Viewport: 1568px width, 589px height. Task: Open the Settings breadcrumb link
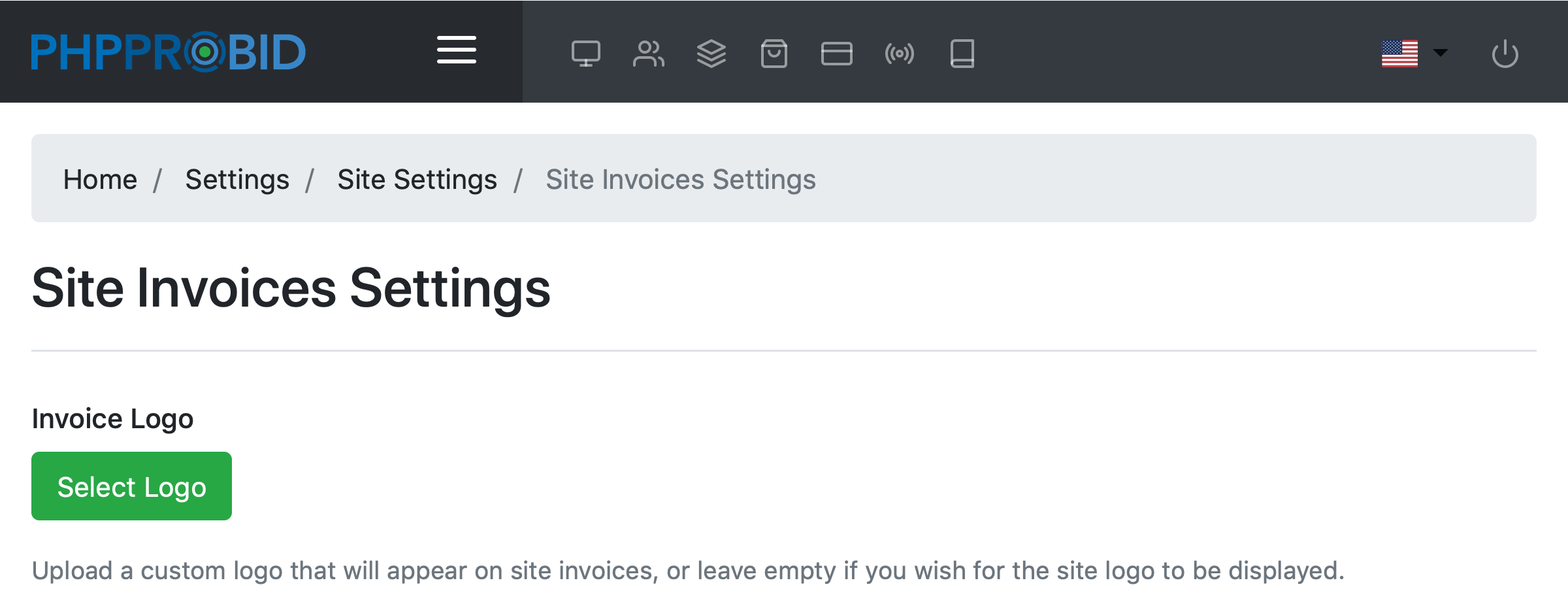click(x=237, y=179)
